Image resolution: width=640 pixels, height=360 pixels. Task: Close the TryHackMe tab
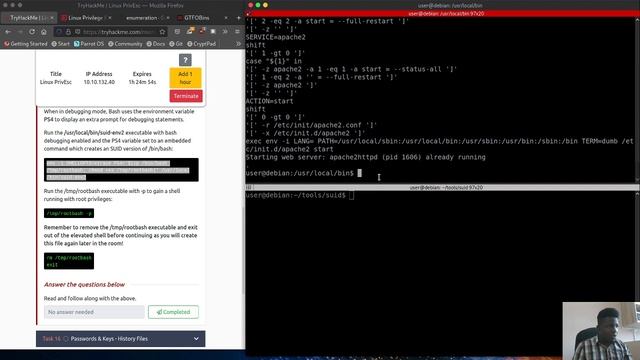click(52, 18)
